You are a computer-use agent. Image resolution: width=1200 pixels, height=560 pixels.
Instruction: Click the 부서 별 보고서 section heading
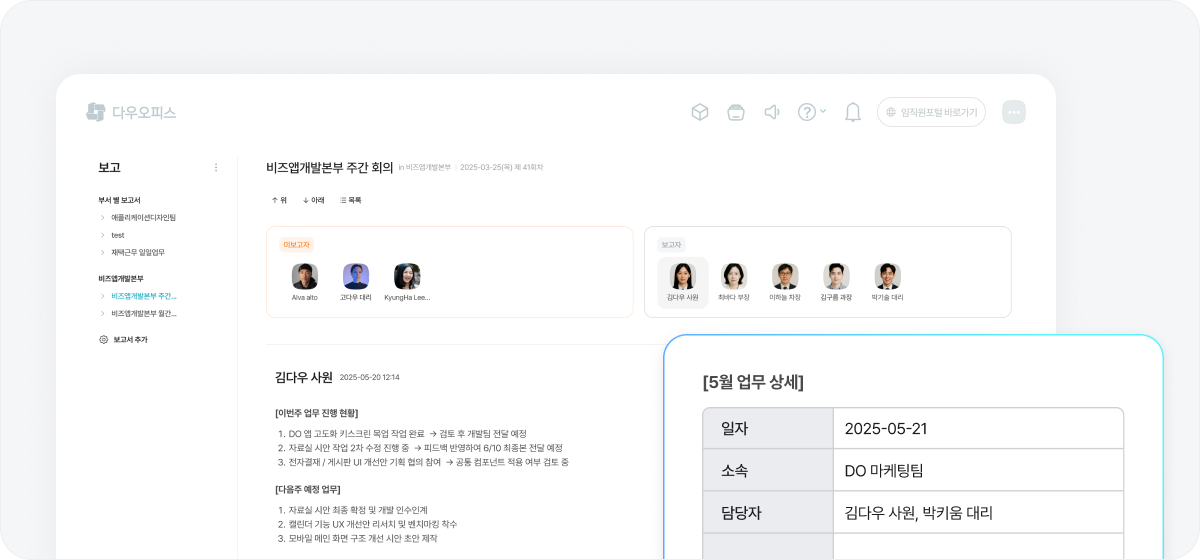pyautogui.click(x=119, y=200)
